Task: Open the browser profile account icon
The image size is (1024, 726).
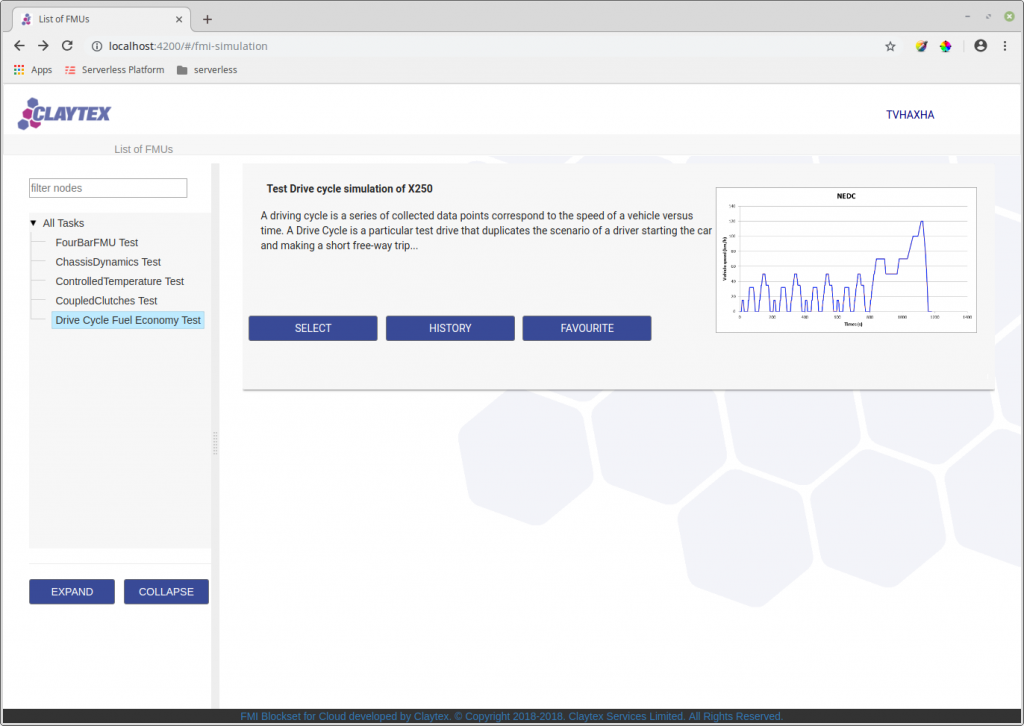Action: (980, 46)
